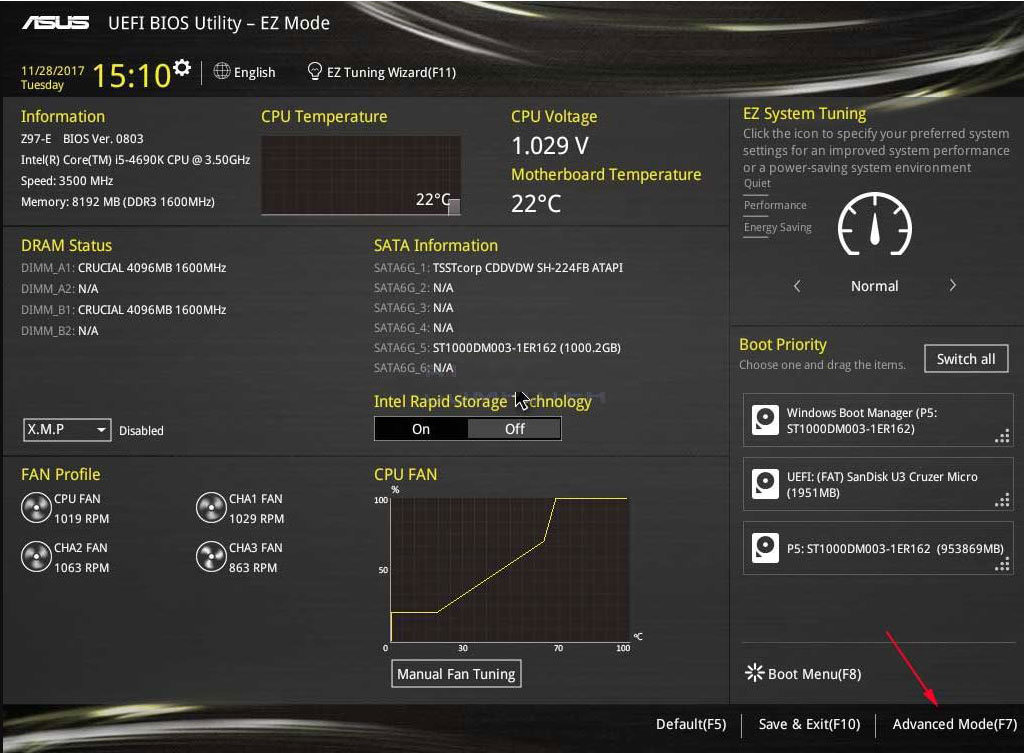Select UEFI SanDisk U3 Cruzer Micro entry

pos(878,484)
